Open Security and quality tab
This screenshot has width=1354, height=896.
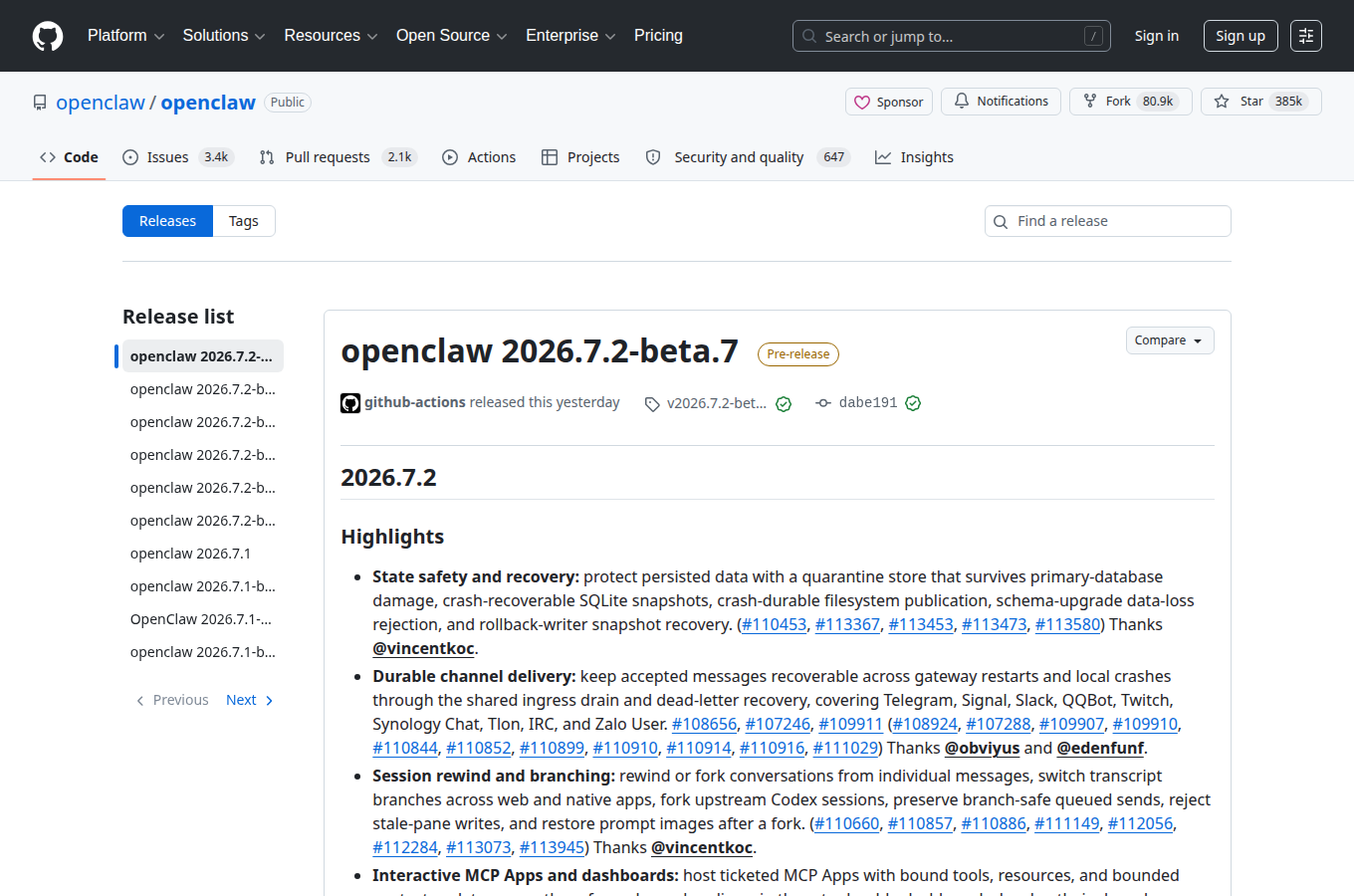pyautogui.click(x=748, y=157)
